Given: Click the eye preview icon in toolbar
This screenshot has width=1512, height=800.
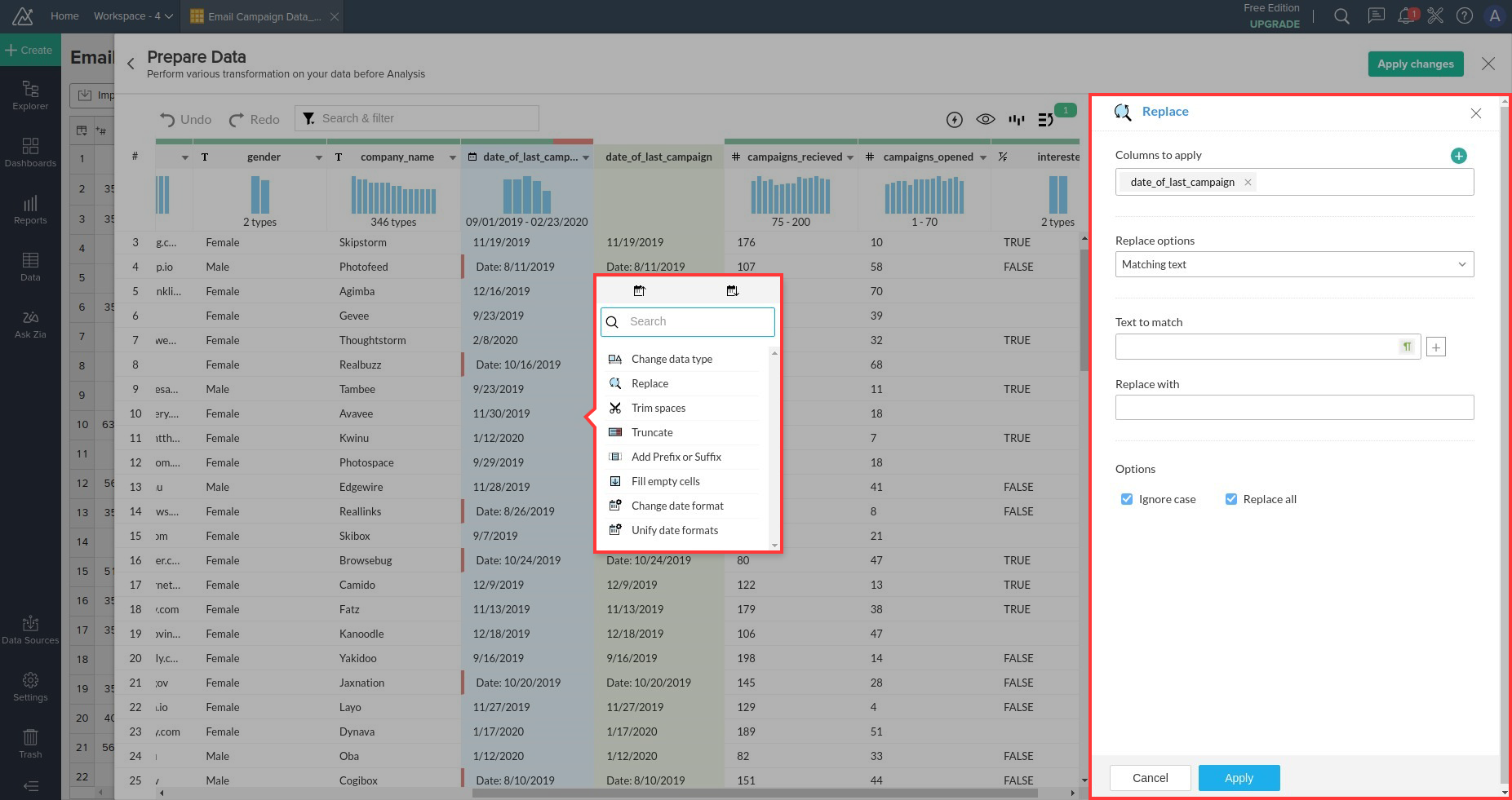Looking at the screenshot, I should [x=985, y=120].
